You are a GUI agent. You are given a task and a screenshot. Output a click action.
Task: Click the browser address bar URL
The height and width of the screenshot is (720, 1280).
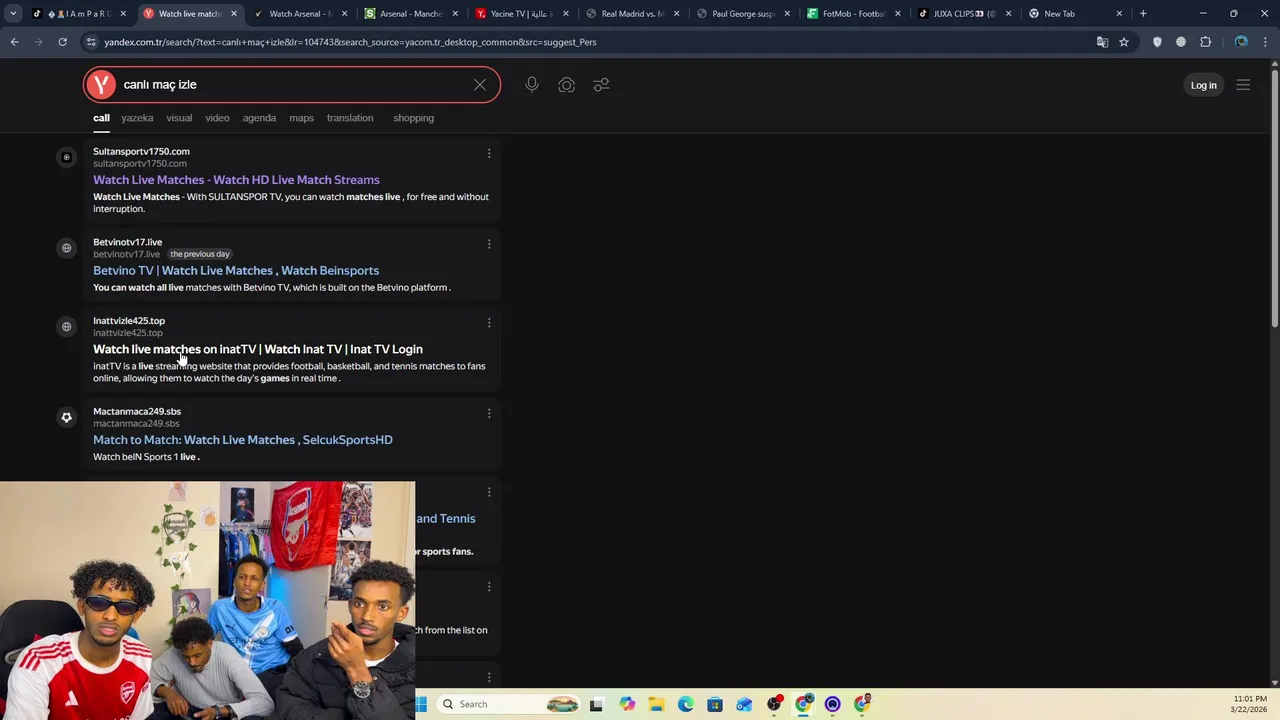pos(350,42)
